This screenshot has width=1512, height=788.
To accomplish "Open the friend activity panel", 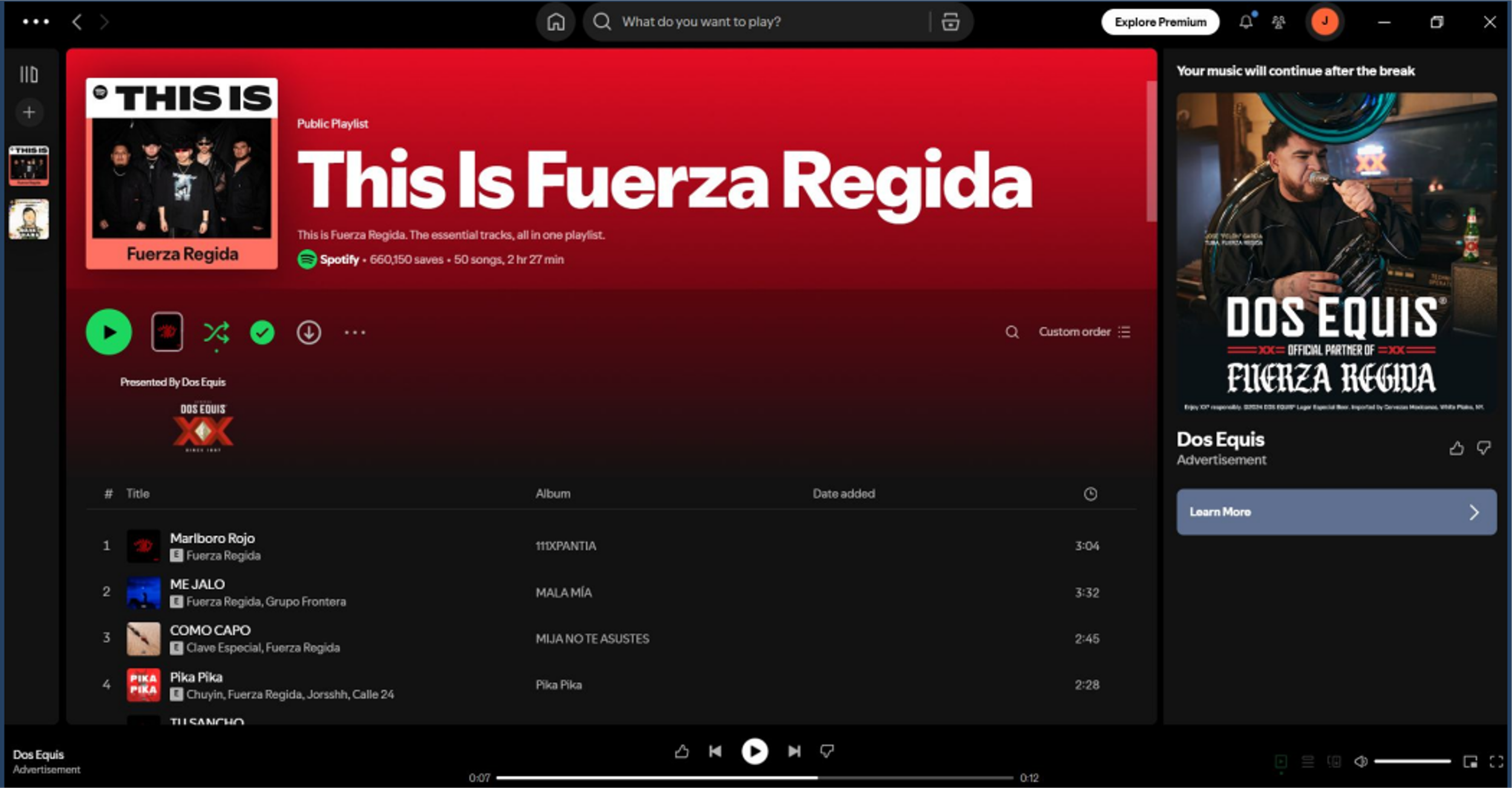I will pos(1279,22).
